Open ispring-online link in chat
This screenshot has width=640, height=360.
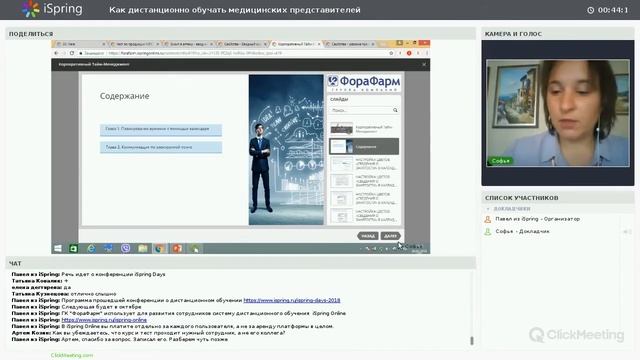tap(104, 320)
